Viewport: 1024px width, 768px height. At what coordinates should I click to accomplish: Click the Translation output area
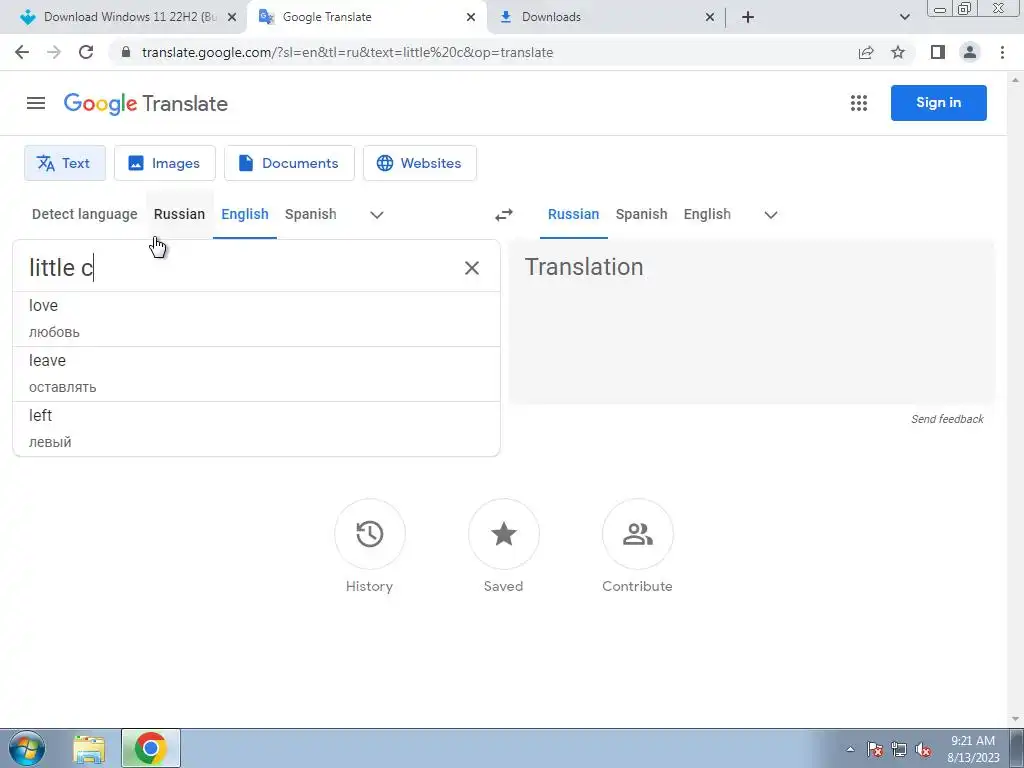[x=752, y=323]
